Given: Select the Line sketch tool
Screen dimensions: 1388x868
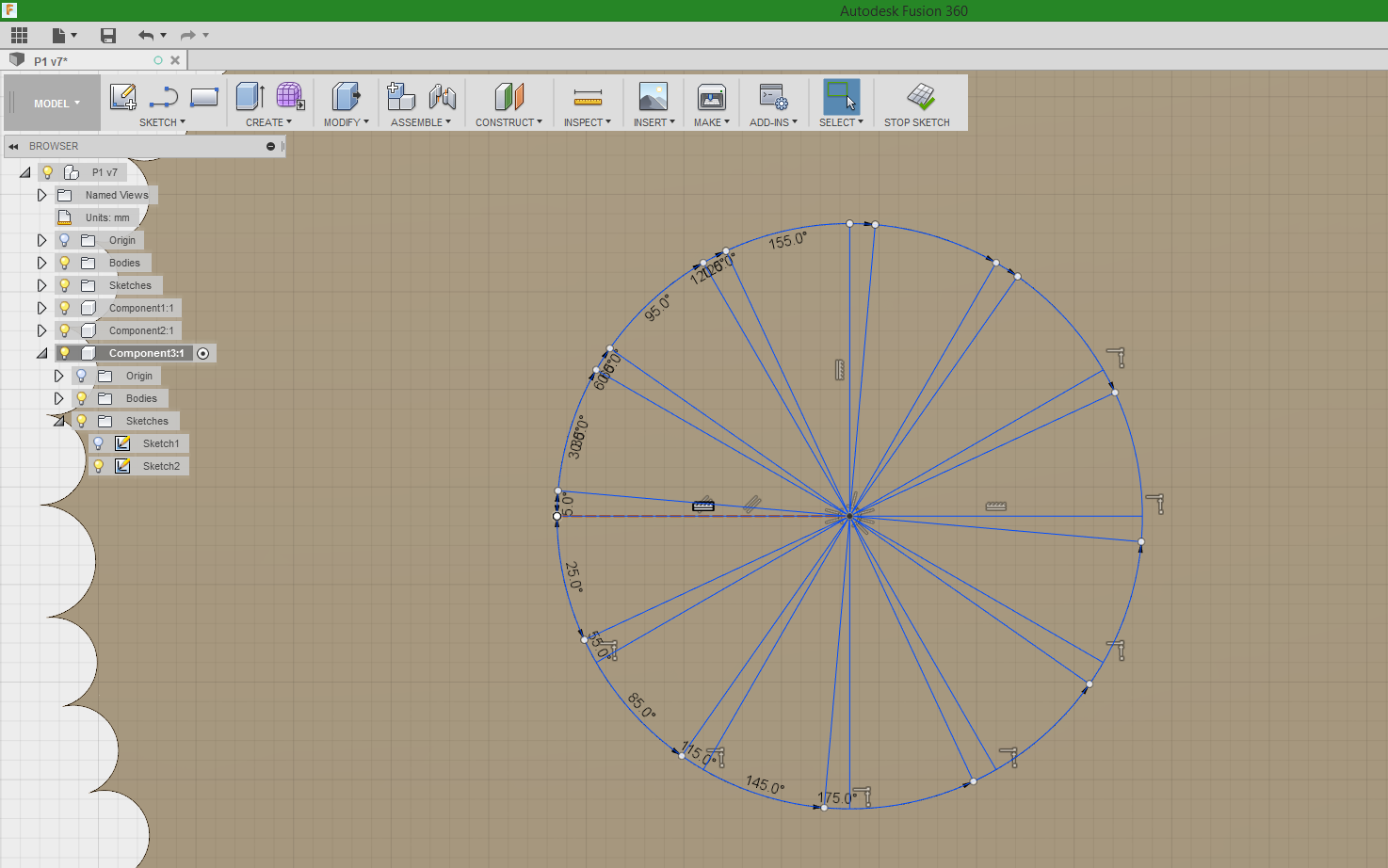Looking at the screenshot, I should pyautogui.click(x=164, y=97).
